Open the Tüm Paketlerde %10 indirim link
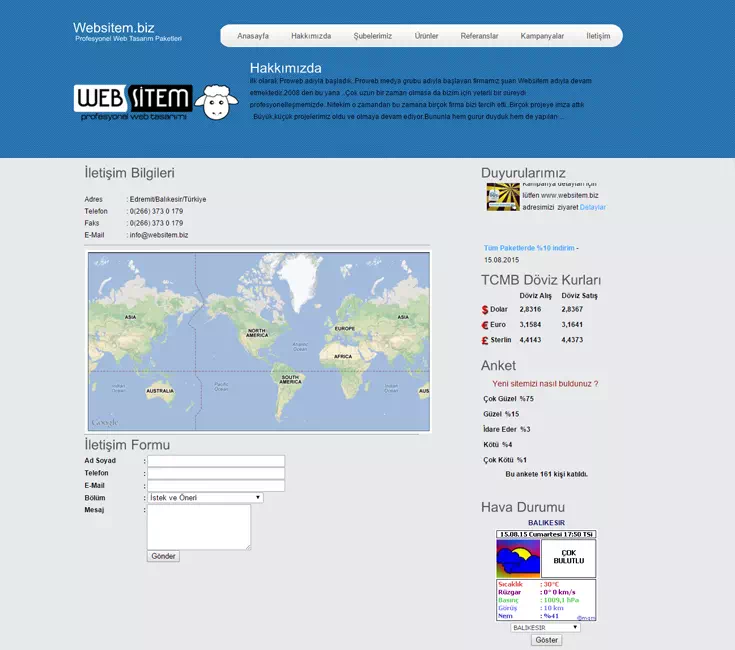The image size is (735, 650). (529, 248)
